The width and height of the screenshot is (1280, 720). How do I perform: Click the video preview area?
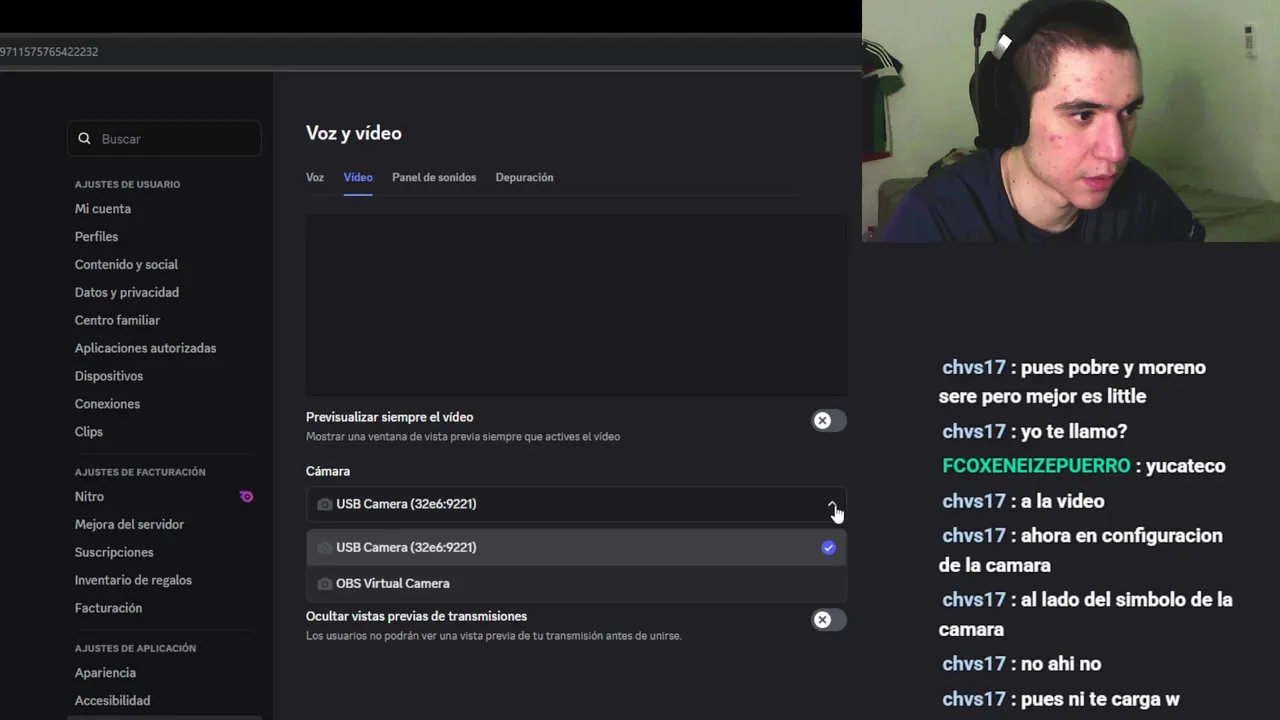pyautogui.click(x=576, y=304)
